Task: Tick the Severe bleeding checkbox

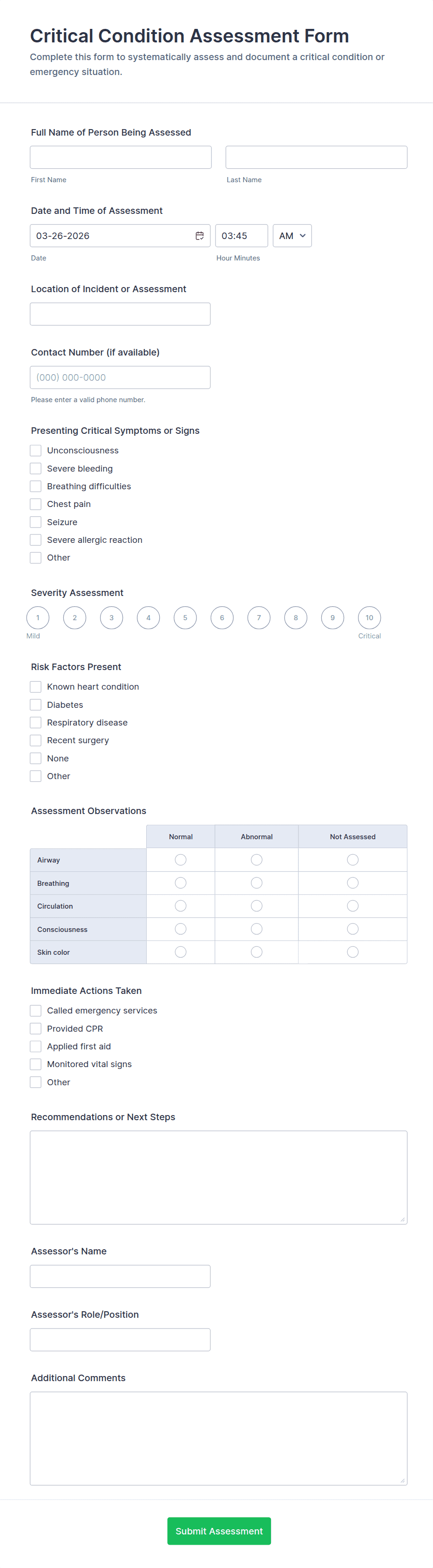Action: pos(36,469)
